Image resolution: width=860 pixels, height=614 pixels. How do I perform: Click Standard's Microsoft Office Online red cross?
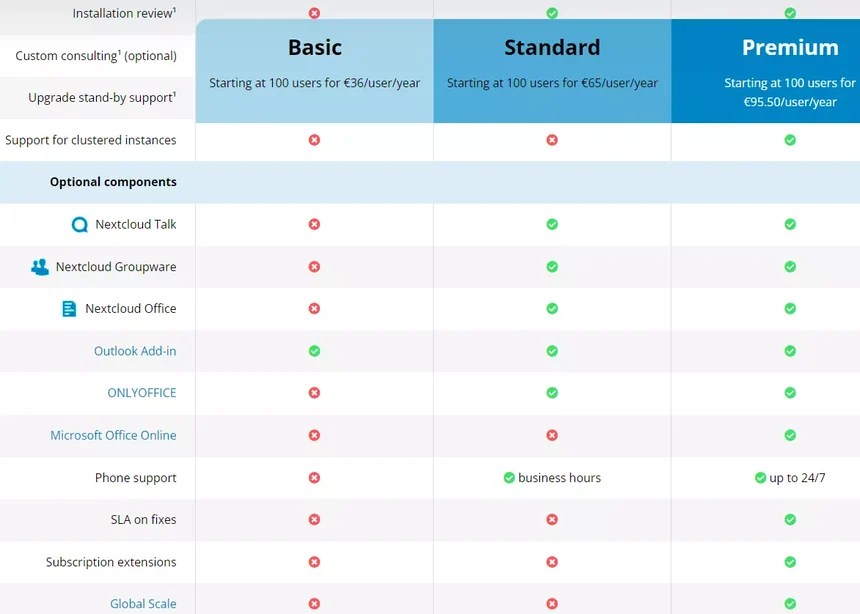click(x=552, y=435)
